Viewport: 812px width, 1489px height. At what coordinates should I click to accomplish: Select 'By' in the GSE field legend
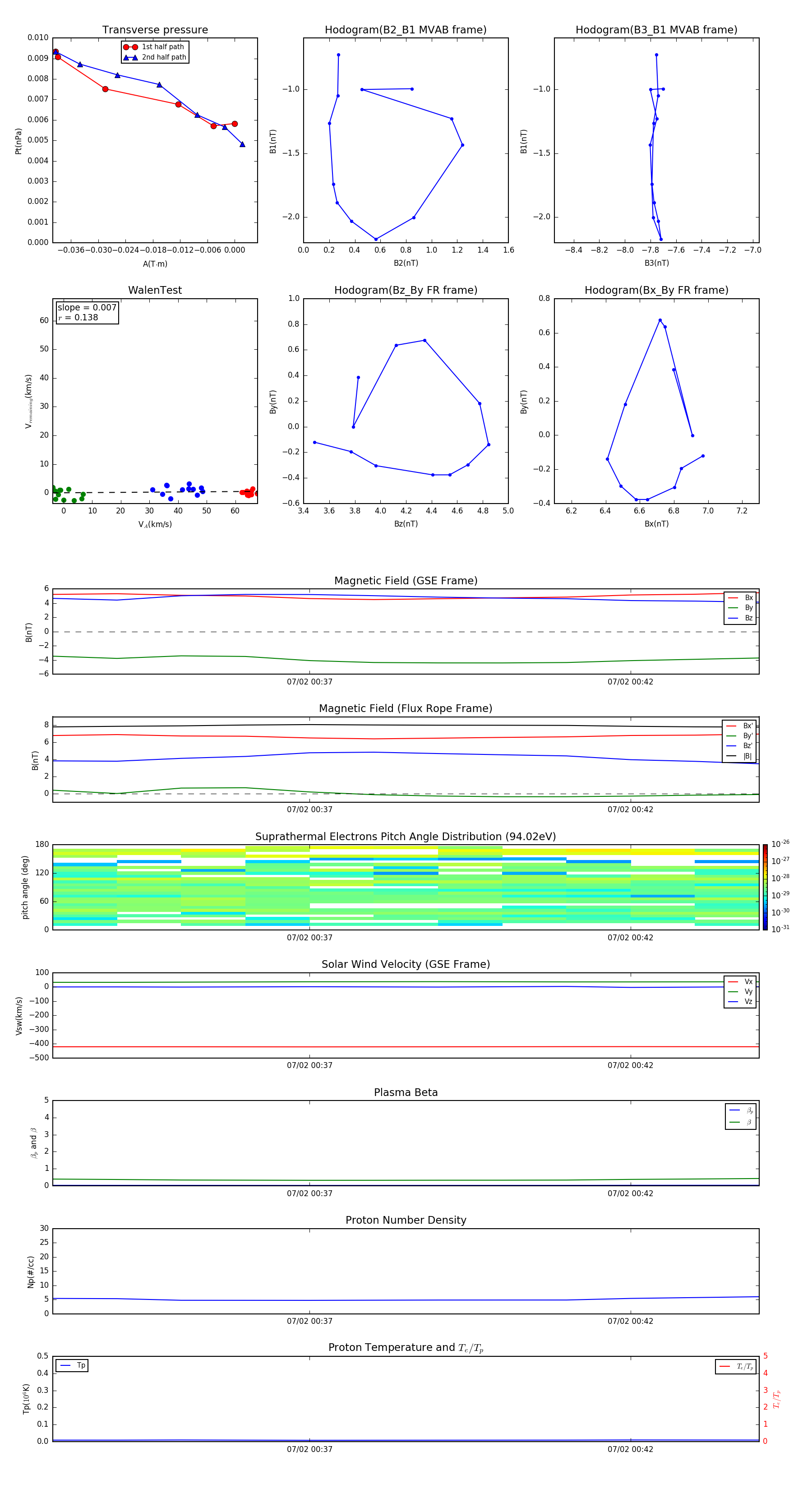[740, 607]
